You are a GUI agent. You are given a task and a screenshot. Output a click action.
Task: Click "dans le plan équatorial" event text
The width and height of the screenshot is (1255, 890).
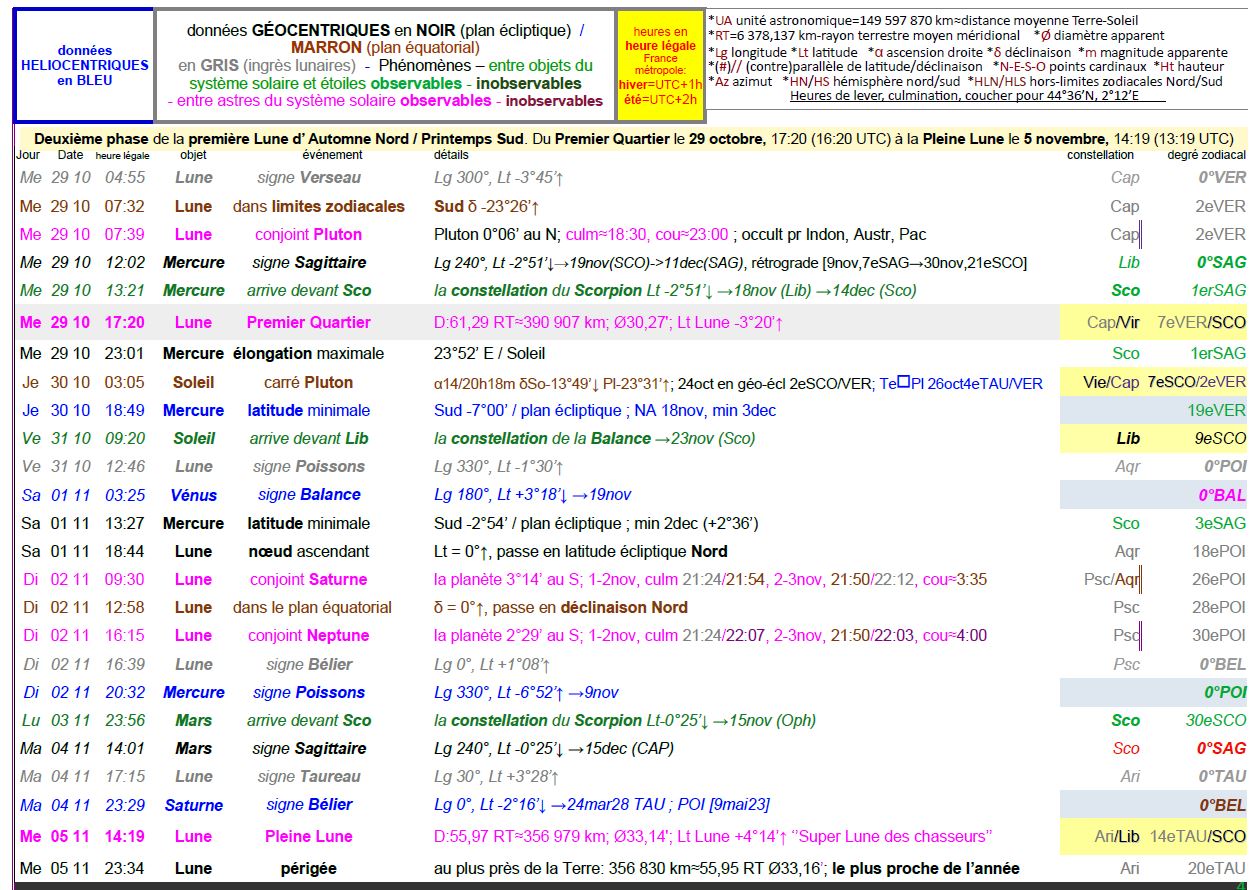[x=312, y=607]
